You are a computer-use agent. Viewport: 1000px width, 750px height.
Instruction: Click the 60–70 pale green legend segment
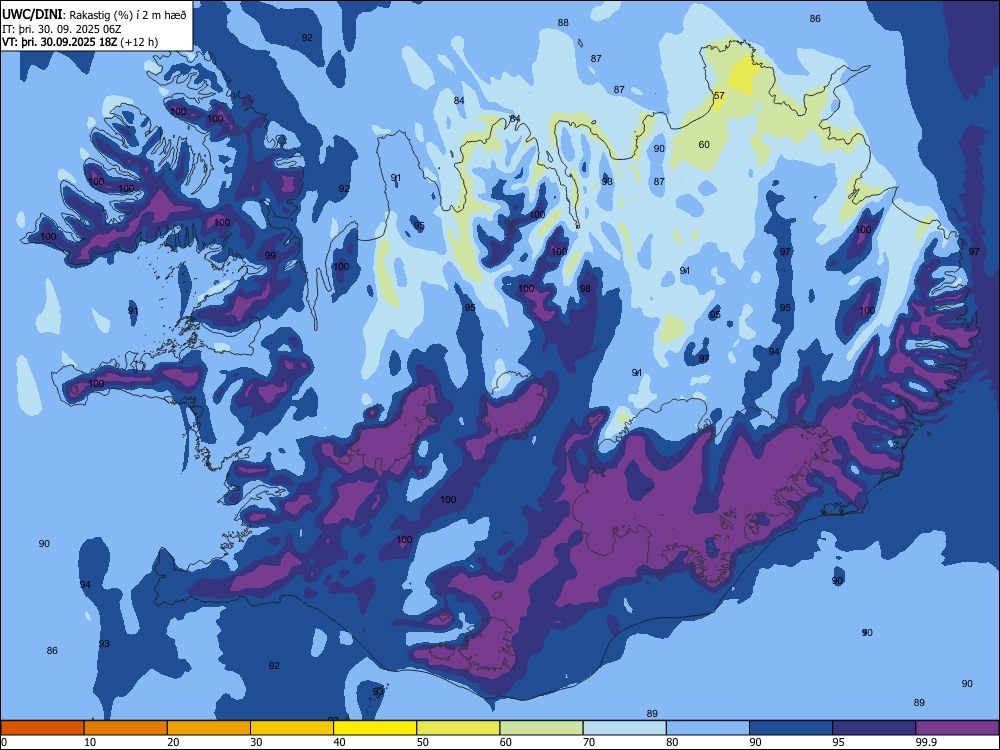(541, 728)
